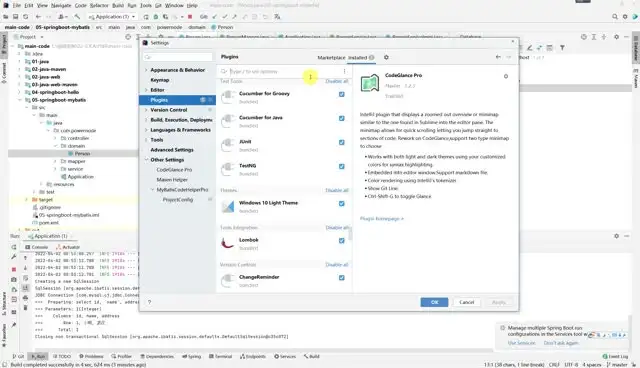The width and height of the screenshot is (640, 368).
Task: Expand the Editor settings node
Action: point(146,90)
